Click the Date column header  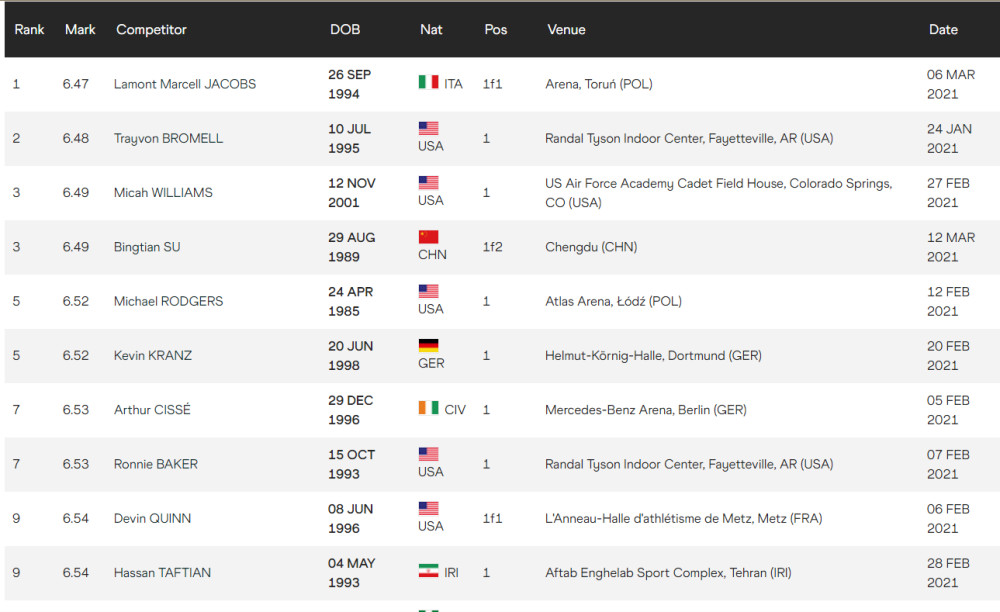point(943,29)
